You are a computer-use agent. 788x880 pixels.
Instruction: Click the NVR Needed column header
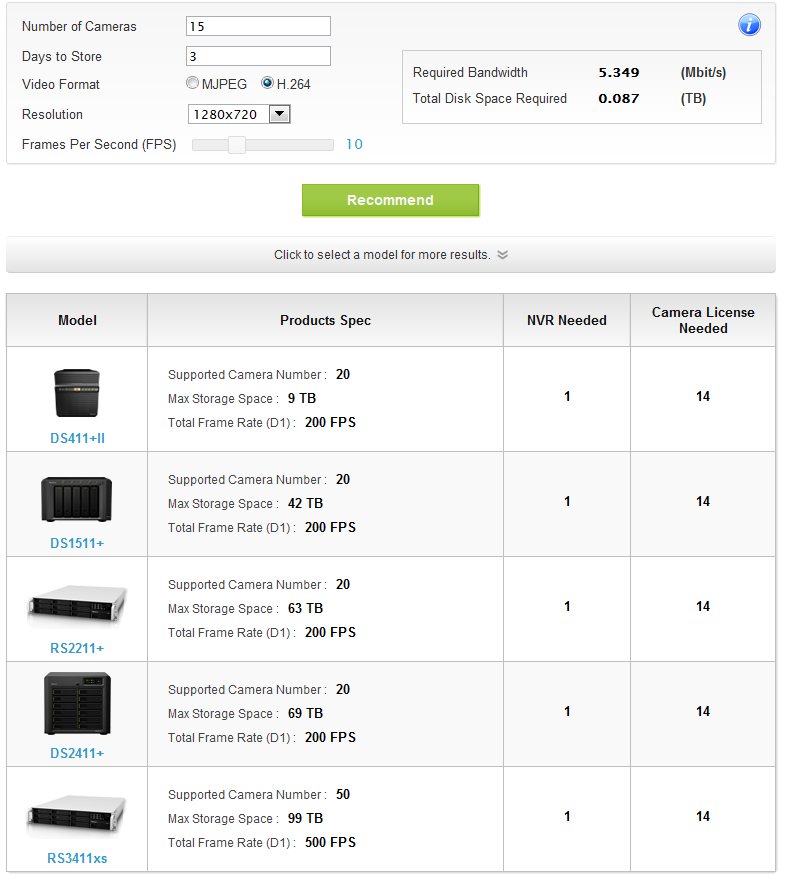click(567, 320)
